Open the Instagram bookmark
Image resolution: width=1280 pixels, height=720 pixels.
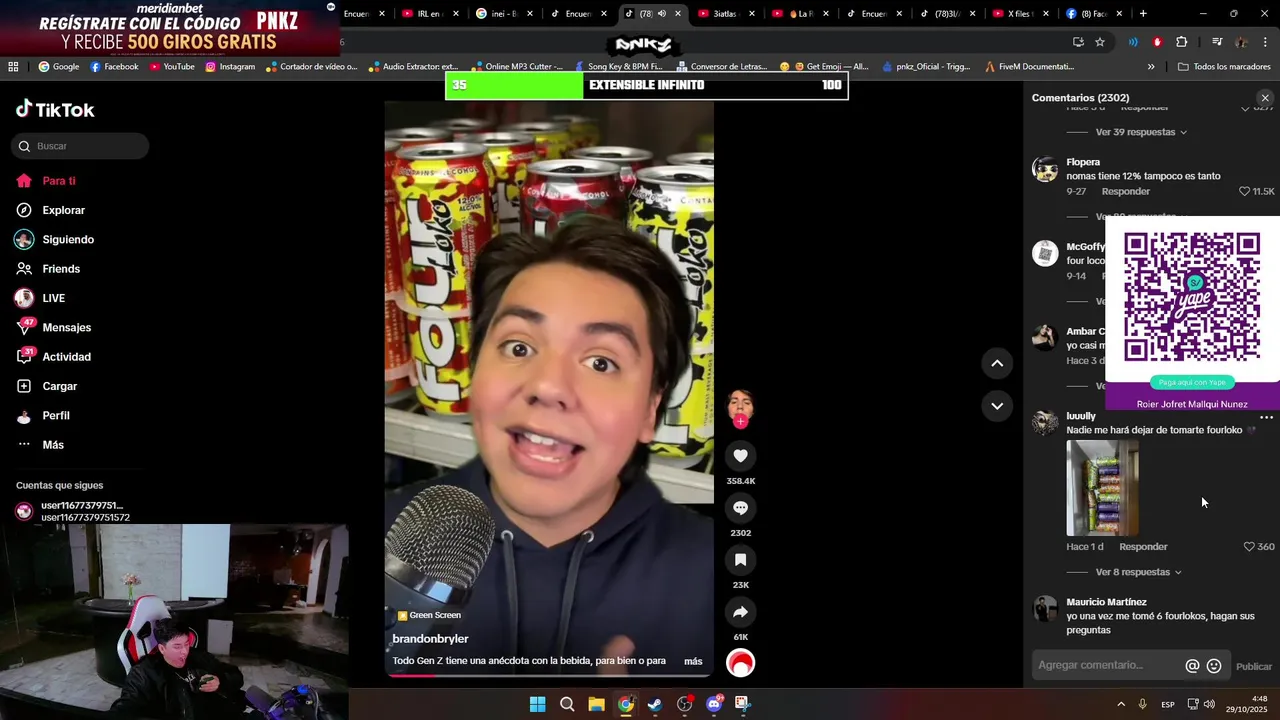tap(230, 67)
